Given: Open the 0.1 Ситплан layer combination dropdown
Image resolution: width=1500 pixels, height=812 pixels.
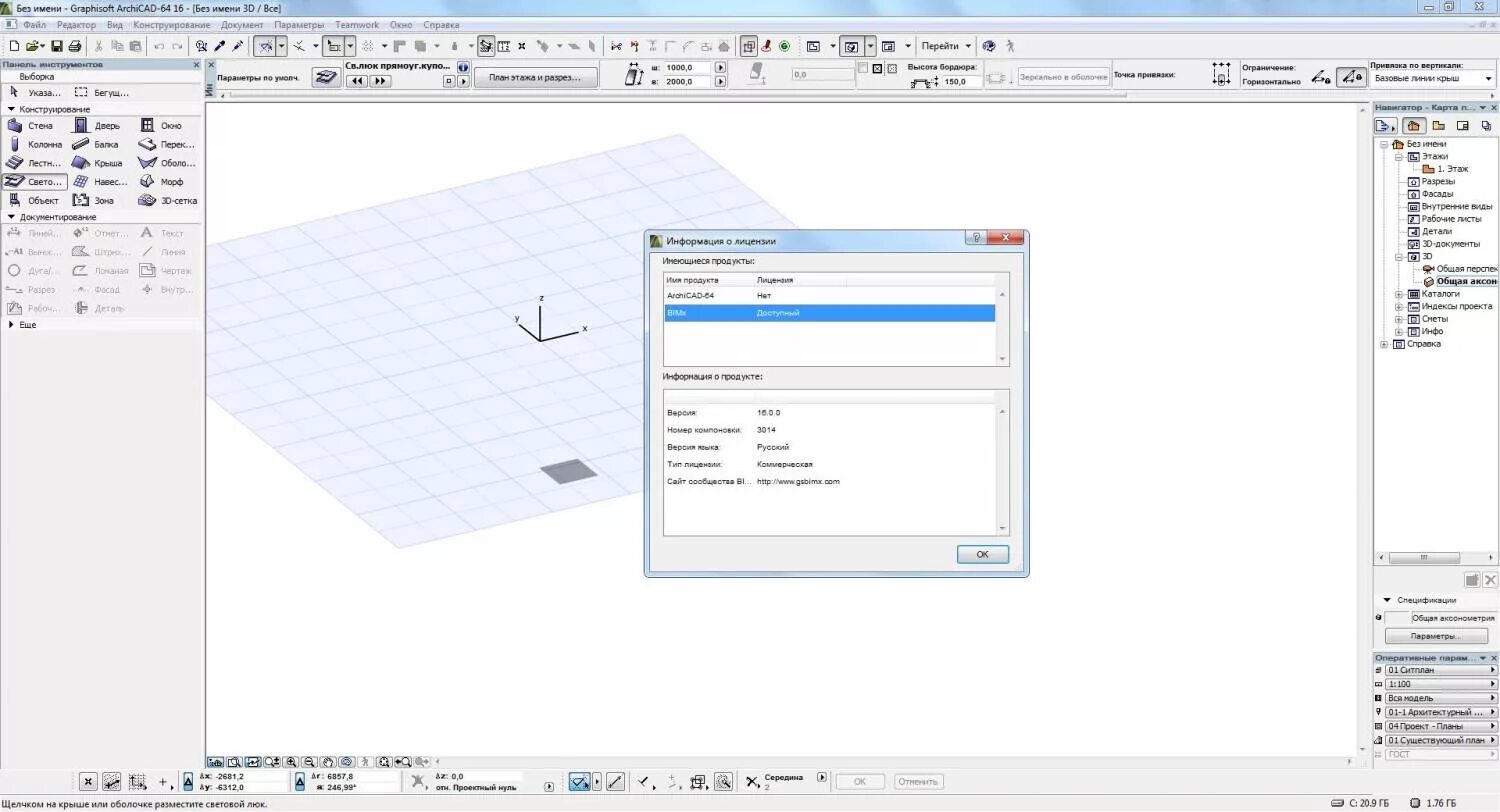Looking at the screenshot, I should [x=1442, y=670].
